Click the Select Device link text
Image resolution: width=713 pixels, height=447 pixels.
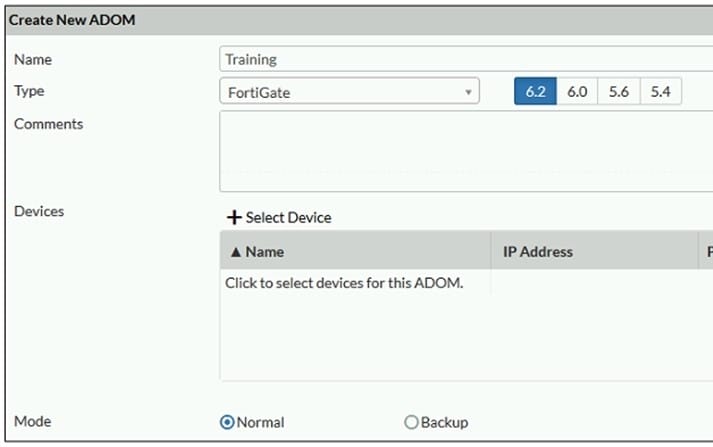coord(288,217)
